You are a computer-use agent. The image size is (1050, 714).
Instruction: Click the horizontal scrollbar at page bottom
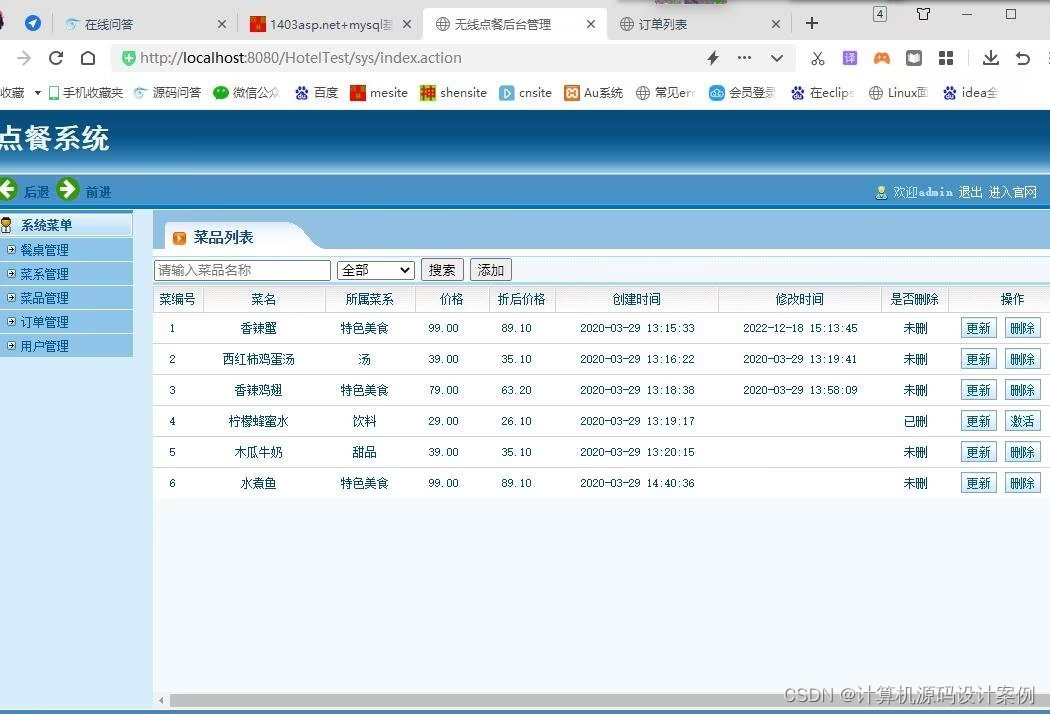(609, 700)
